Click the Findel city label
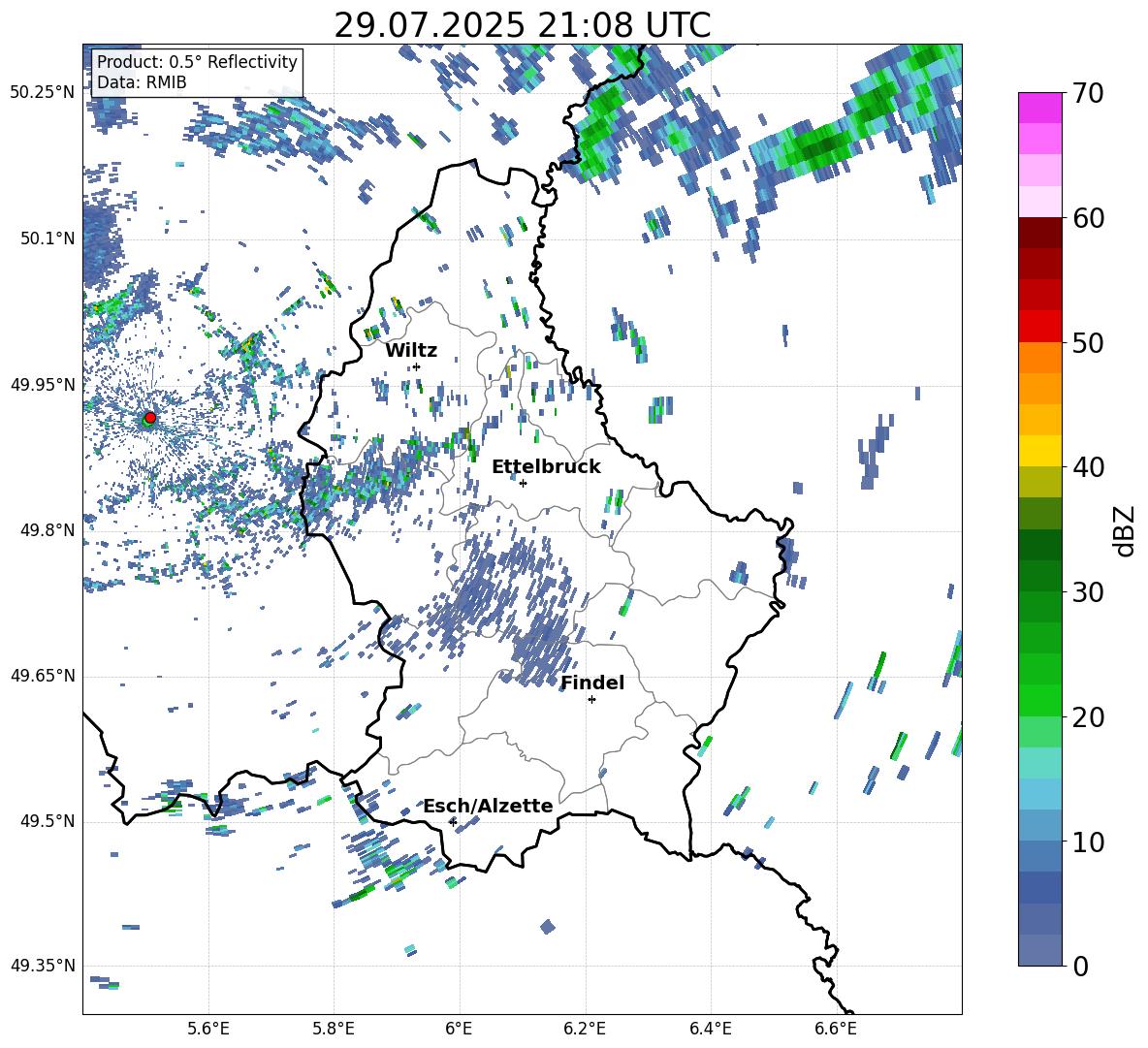 [592, 683]
